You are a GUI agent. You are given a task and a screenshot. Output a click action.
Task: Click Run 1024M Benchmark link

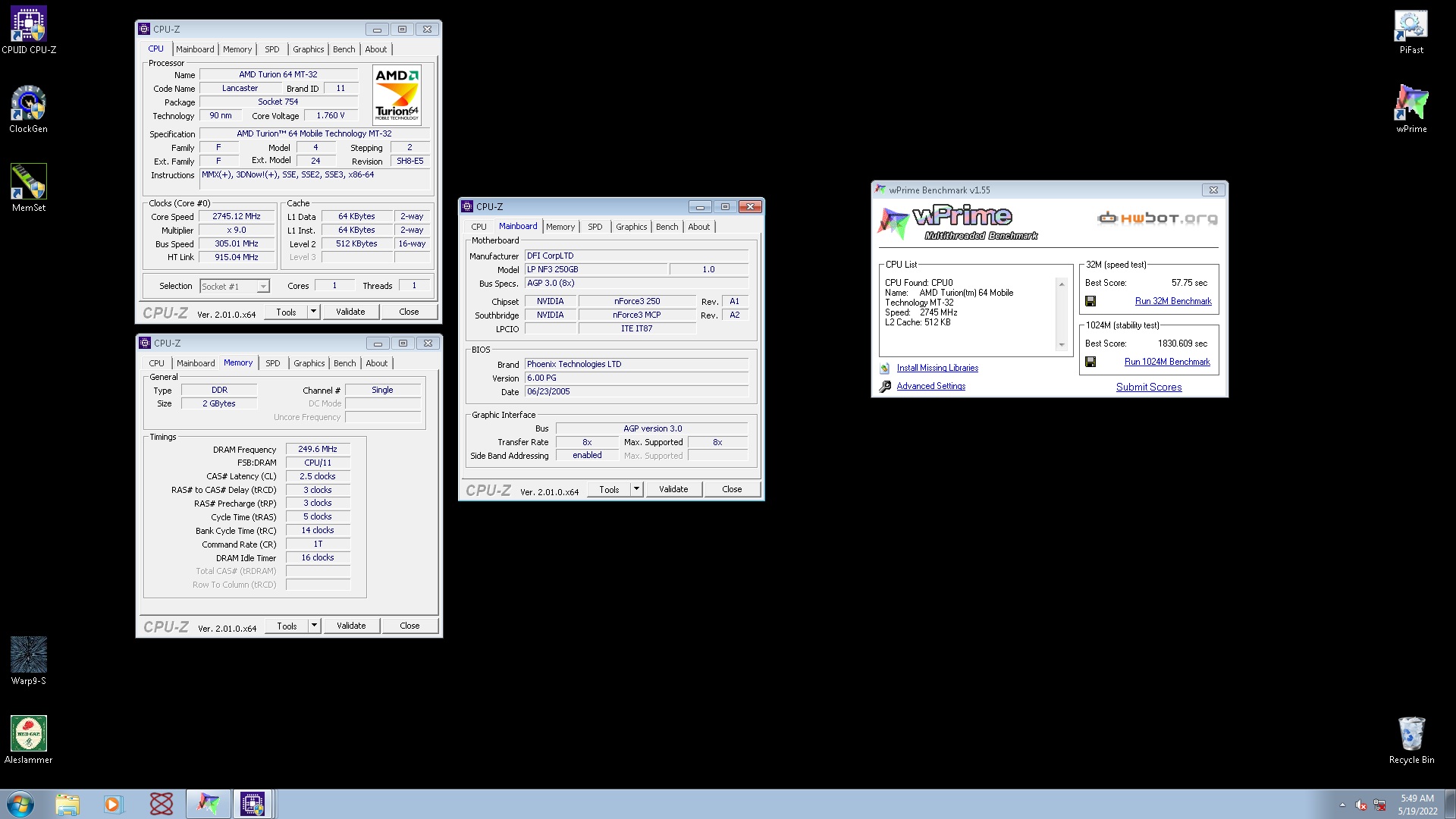pos(1167,362)
